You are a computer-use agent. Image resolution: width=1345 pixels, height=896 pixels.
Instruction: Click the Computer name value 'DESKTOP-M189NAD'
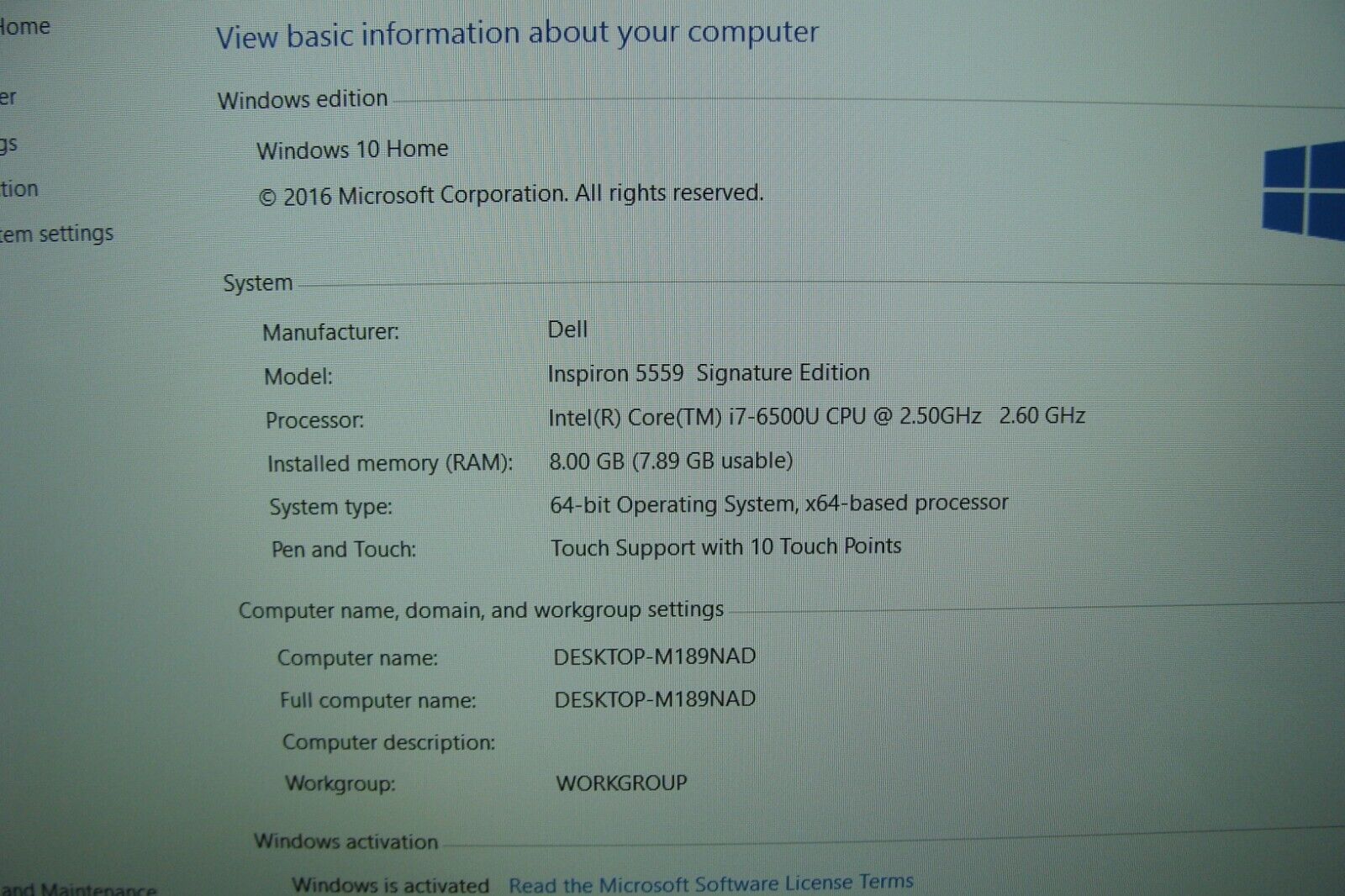[655, 656]
